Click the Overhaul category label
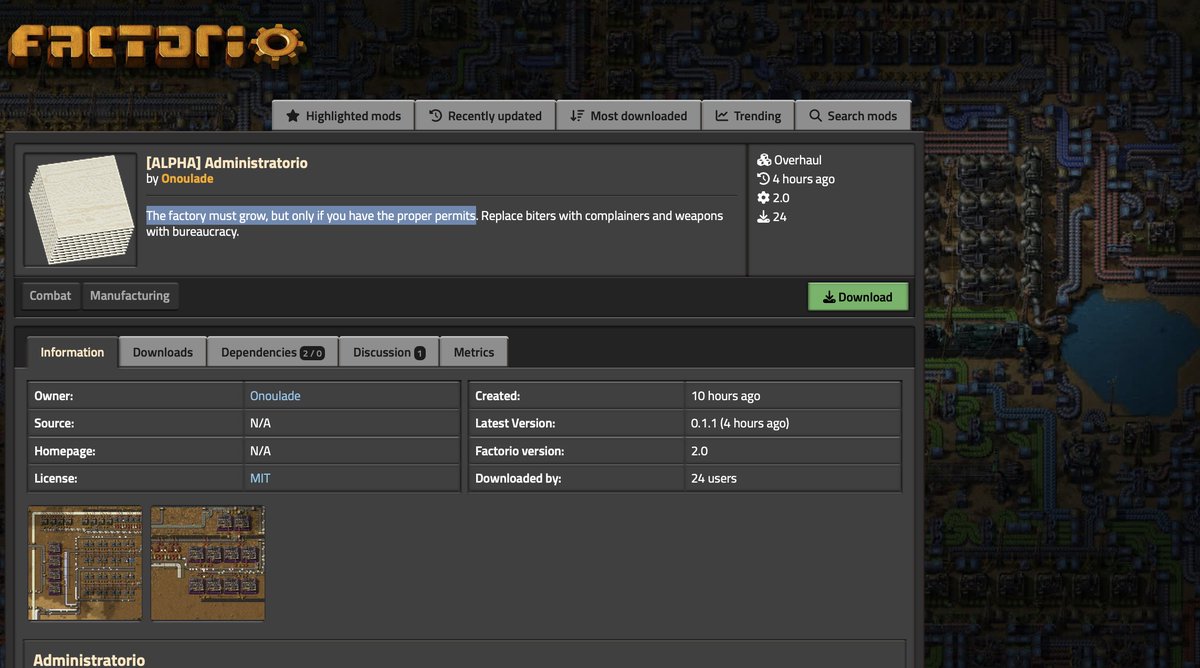The image size is (1200, 668). pos(798,160)
